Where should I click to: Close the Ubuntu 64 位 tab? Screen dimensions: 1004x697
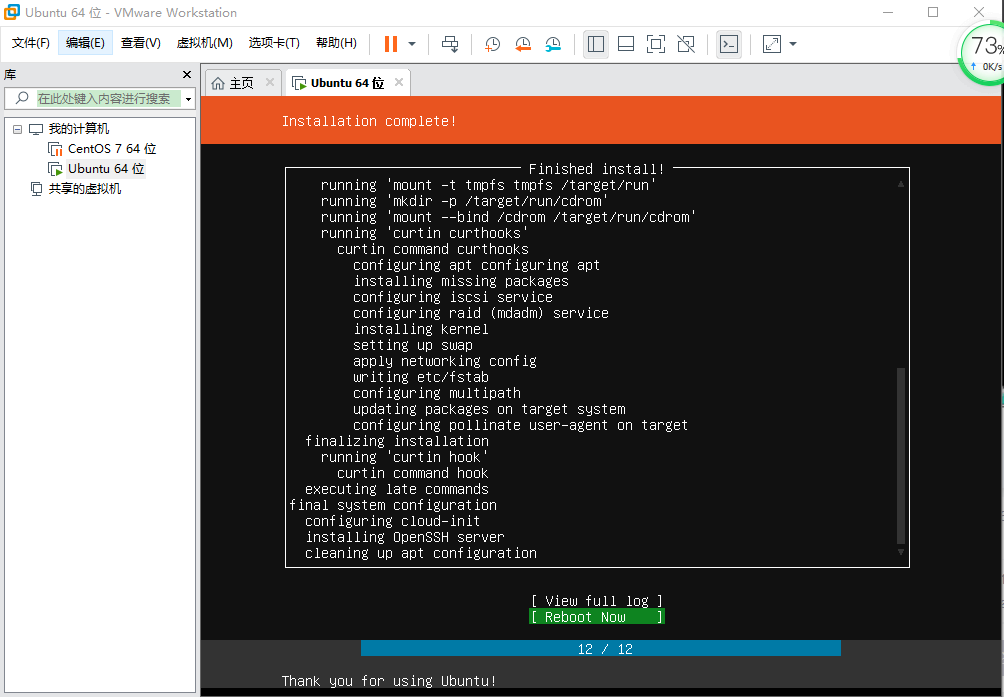click(399, 82)
